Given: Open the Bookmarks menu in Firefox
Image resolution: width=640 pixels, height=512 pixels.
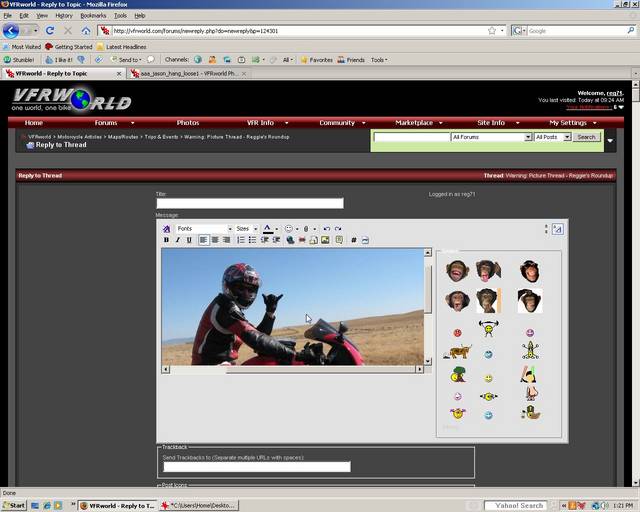Looking at the screenshot, I should [93, 16].
